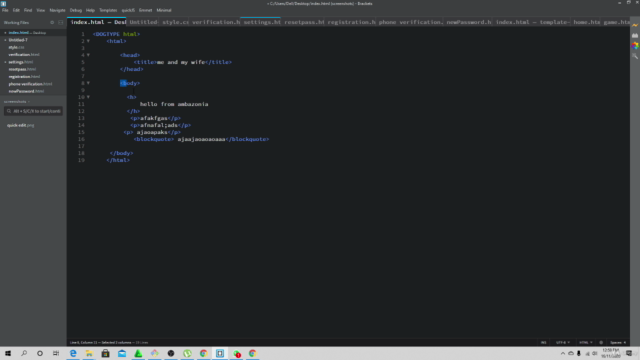Click the screenshot search input field
Image resolution: width=640 pixels, height=360 pixels.
click(x=33, y=111)
